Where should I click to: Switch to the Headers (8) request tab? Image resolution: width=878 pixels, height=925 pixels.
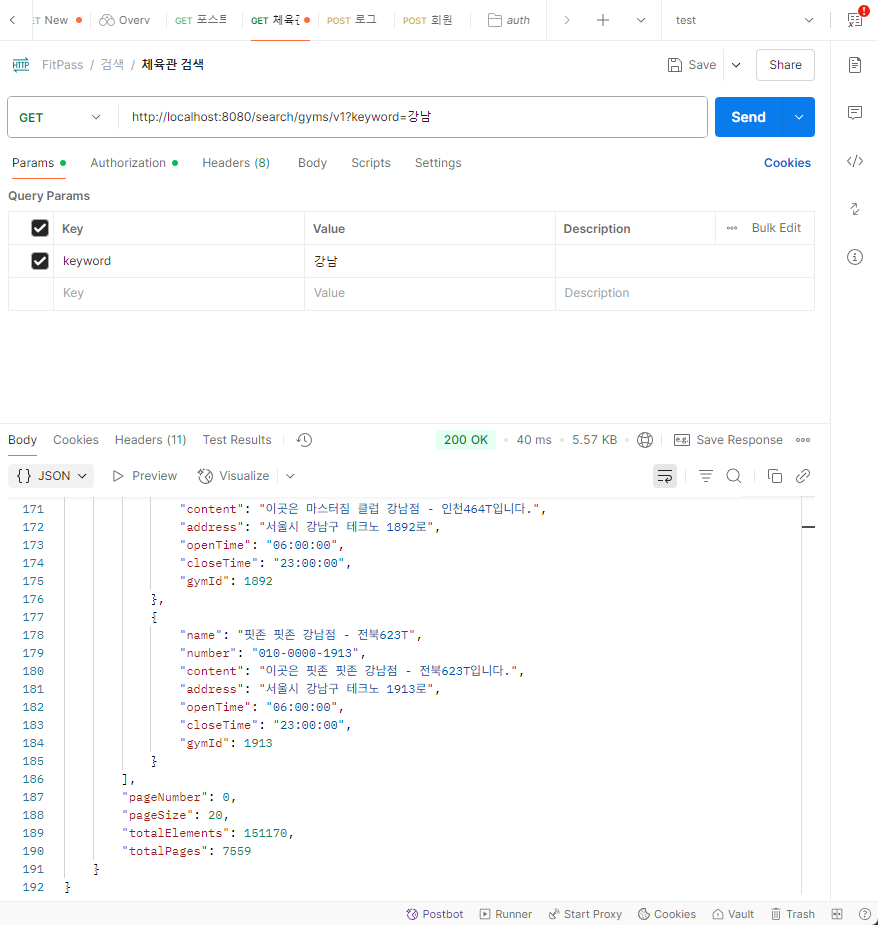236,163
